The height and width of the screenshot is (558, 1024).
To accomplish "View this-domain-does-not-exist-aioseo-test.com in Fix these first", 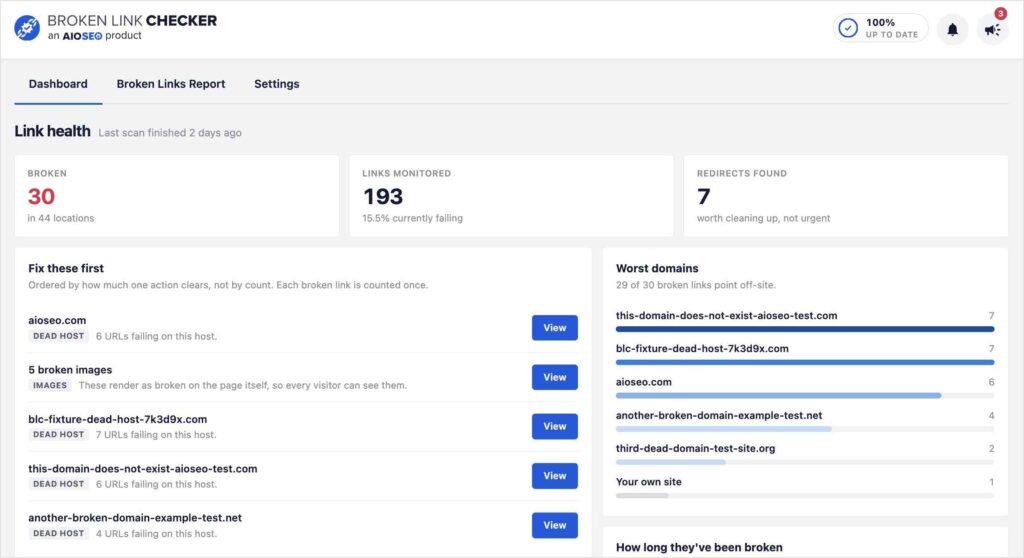I will [554, 476].
